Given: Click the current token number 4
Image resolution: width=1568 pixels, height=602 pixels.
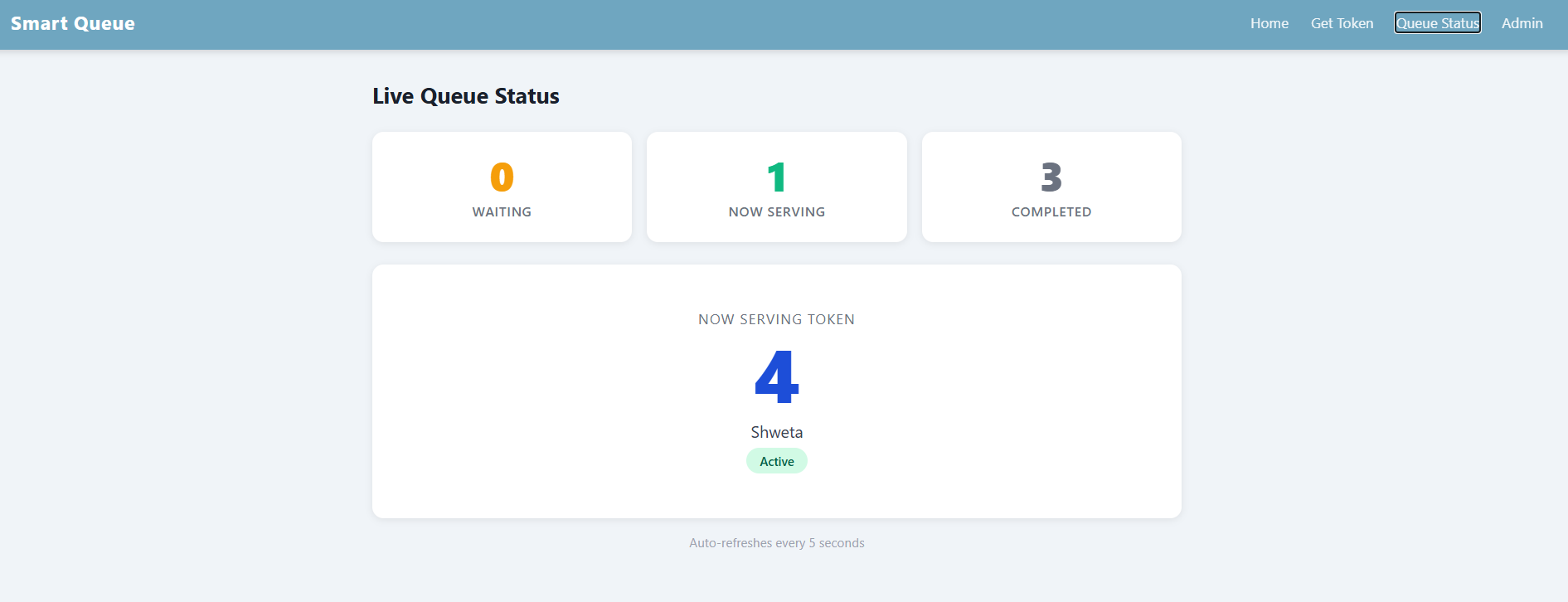Looking at the screenshot, I should [777, 376].
